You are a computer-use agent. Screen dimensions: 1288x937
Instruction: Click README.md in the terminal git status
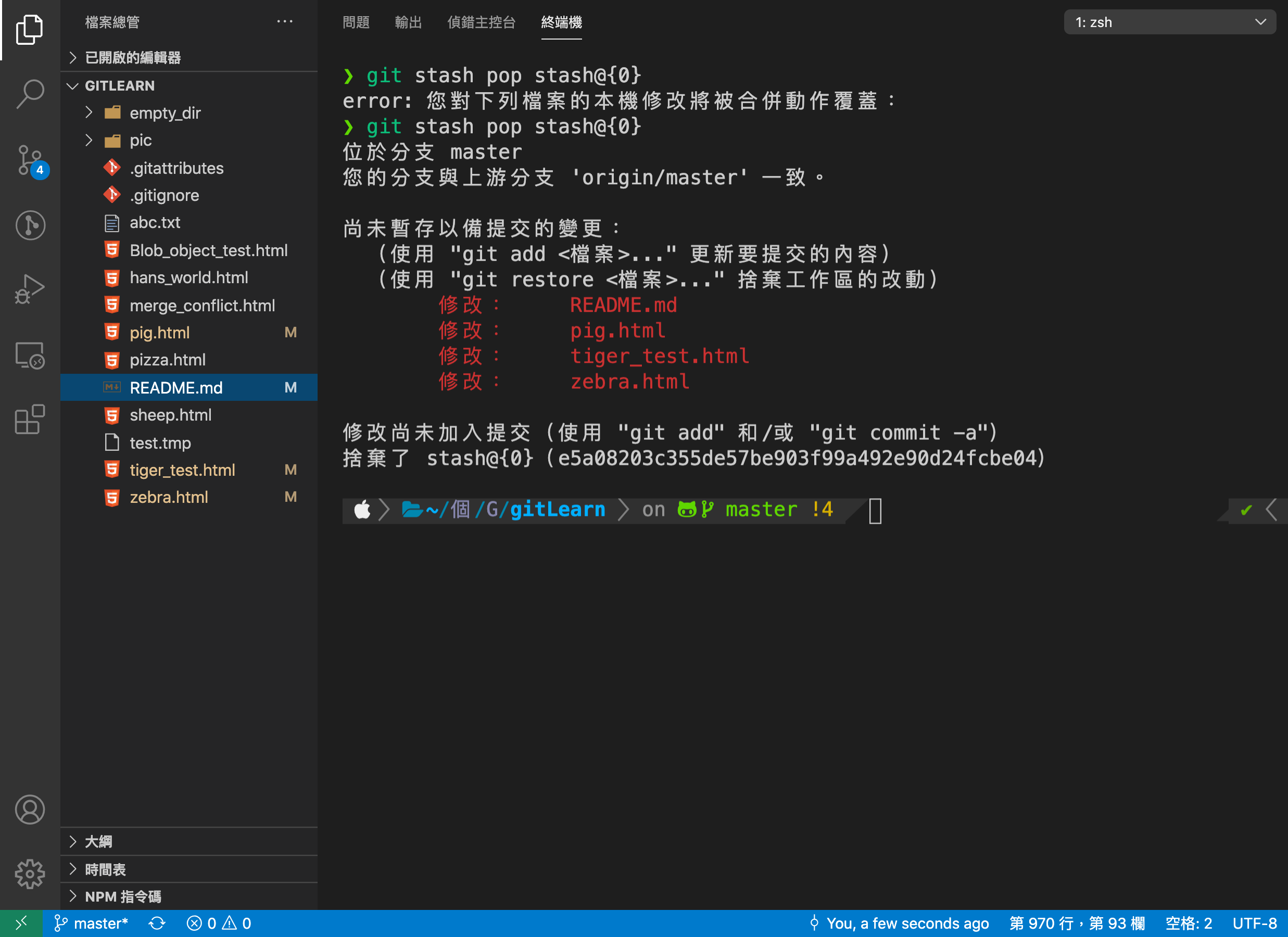click(x=623, y=305)
